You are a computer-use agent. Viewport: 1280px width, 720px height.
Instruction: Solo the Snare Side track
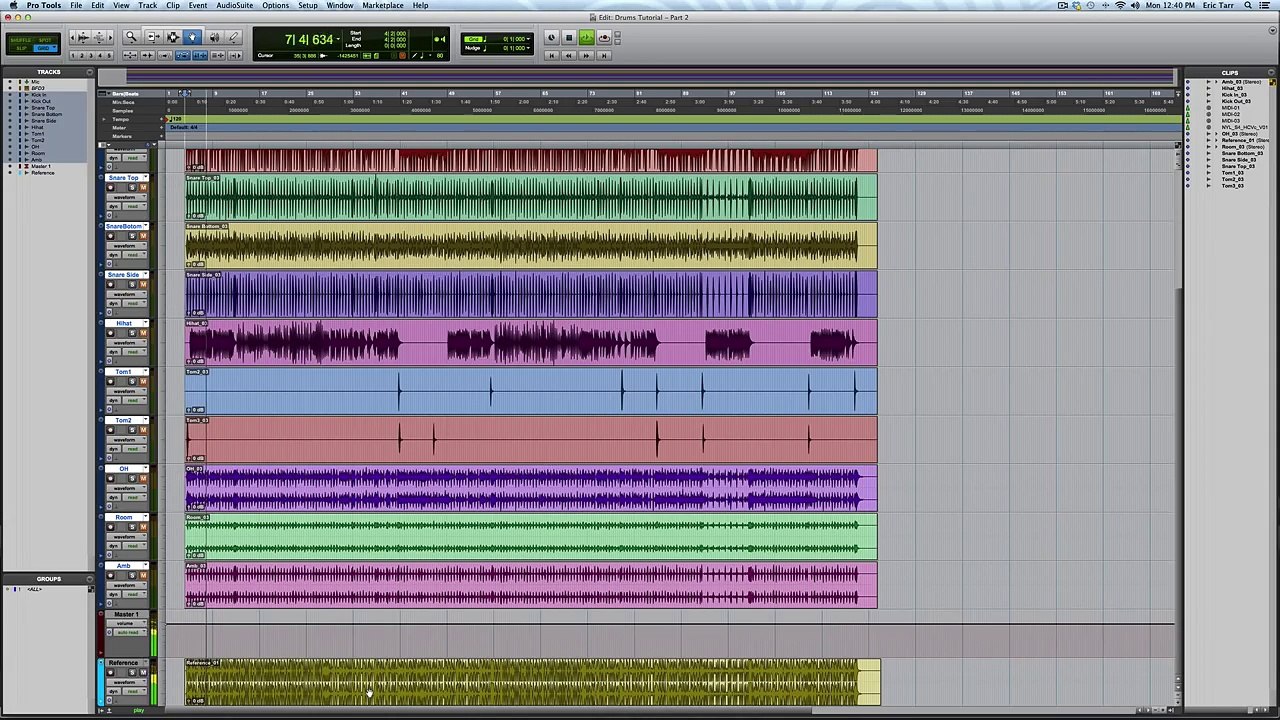pyautogui.click(x=132, y=285)
